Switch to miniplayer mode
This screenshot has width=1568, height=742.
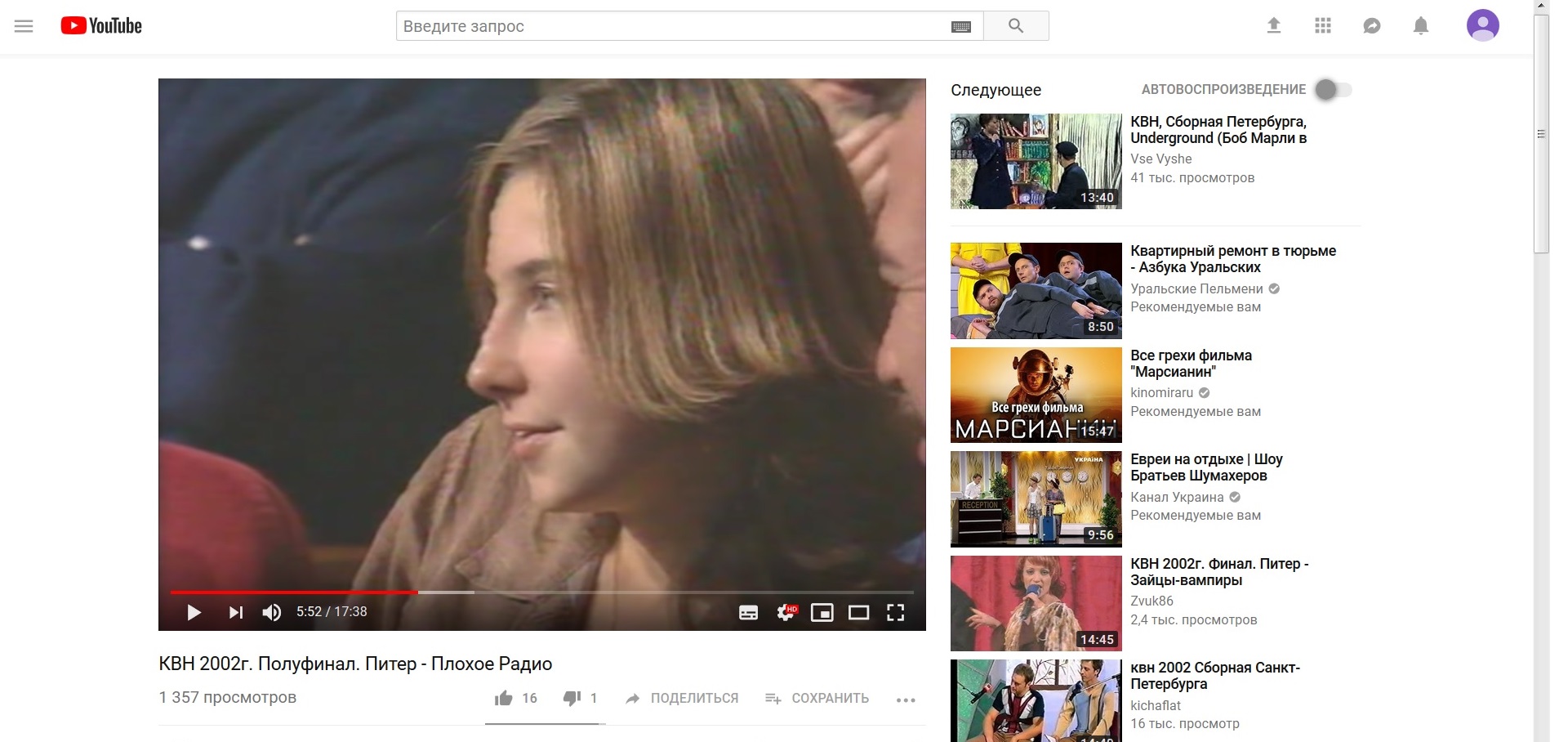822,612
